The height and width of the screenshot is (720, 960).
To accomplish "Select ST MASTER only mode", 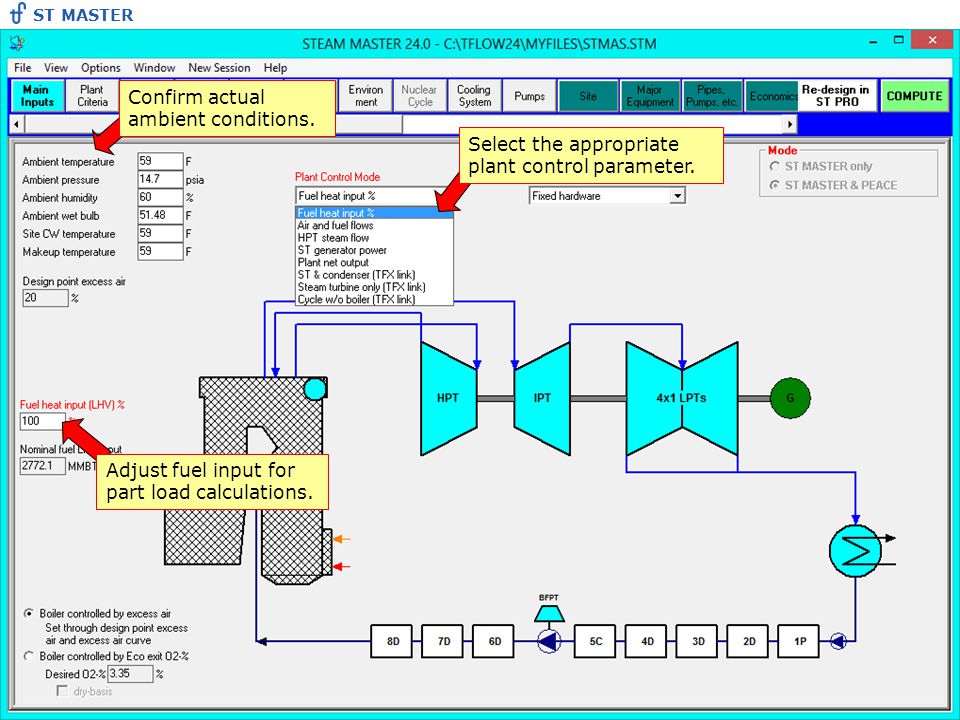I will click(820, 167).
